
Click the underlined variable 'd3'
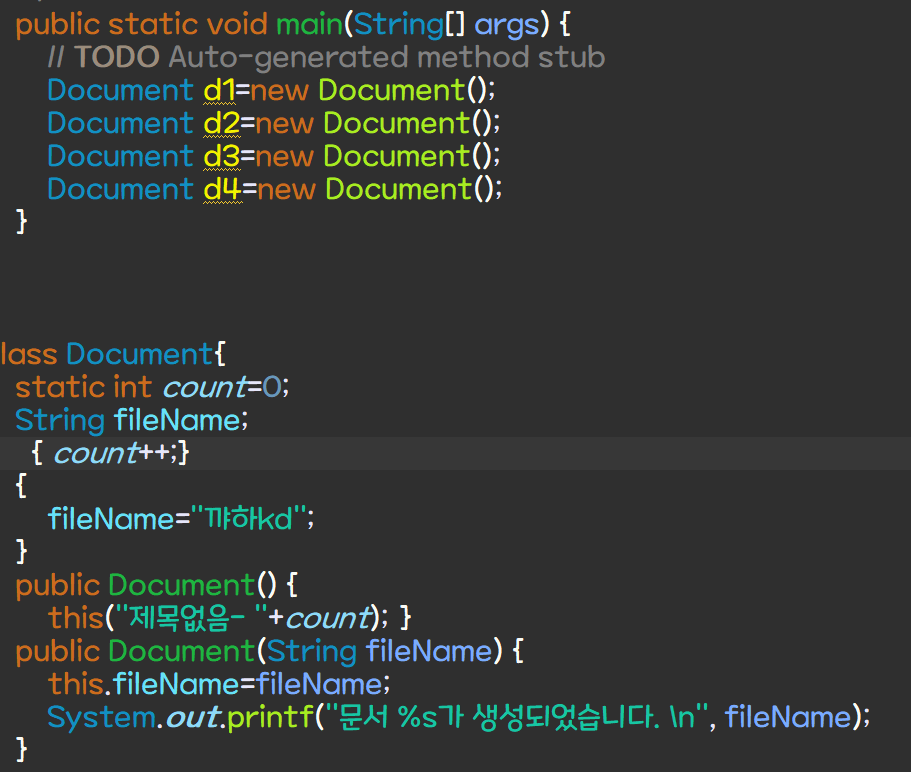pos(221,156)
